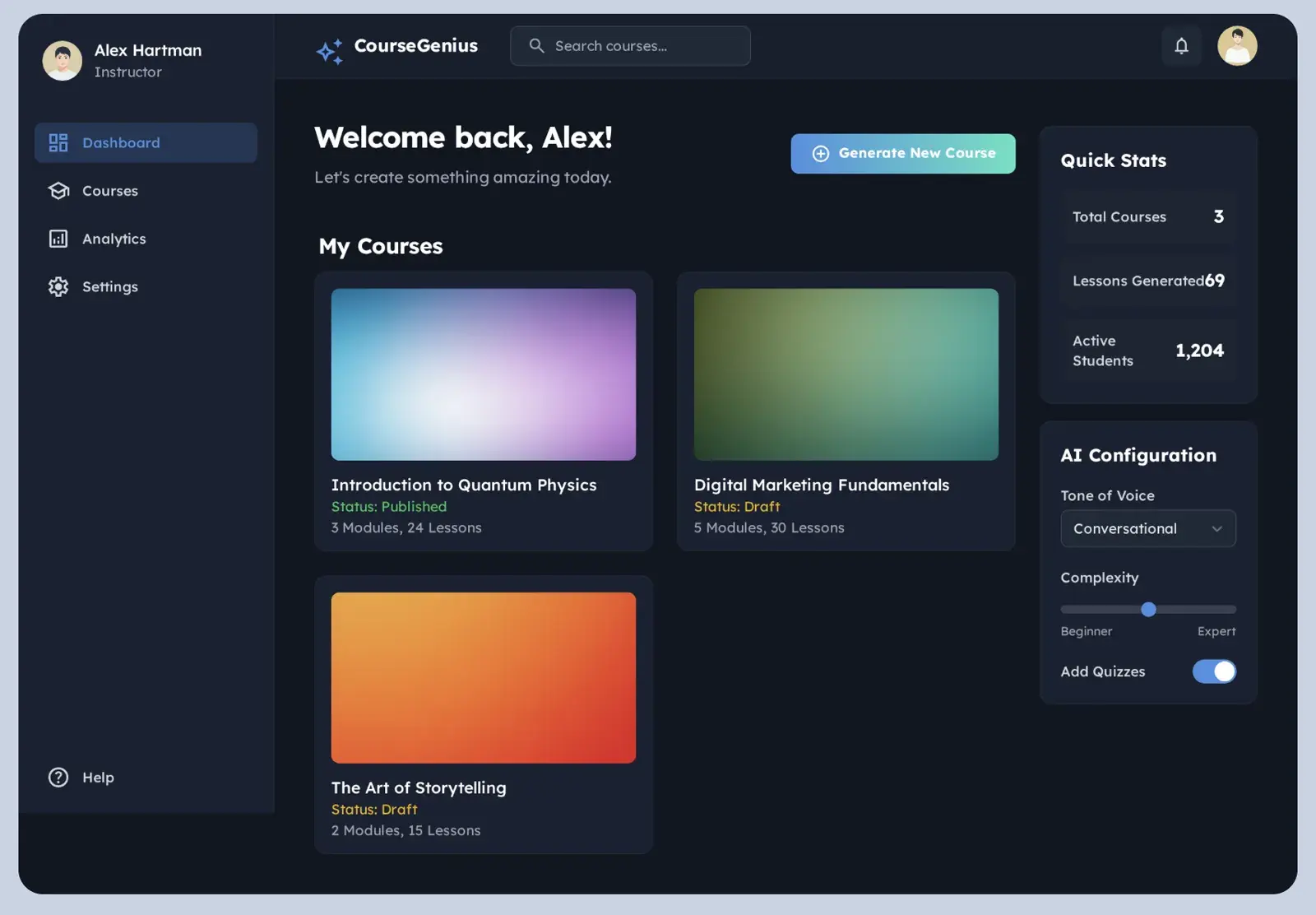Screen dimensions: 1316x915
Task: Click the Search courses input field
Action: (630, 46)
